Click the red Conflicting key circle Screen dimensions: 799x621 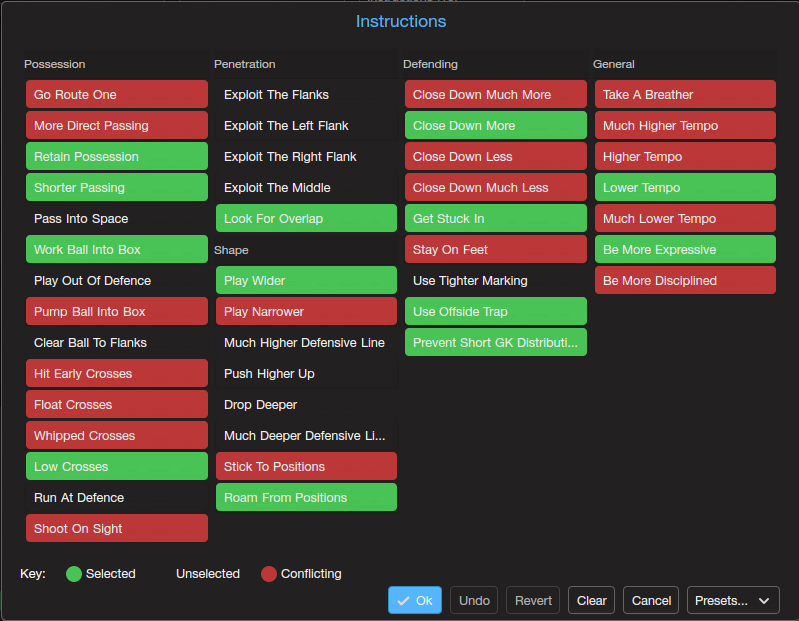pyautogui.click(x=269, y=574)
